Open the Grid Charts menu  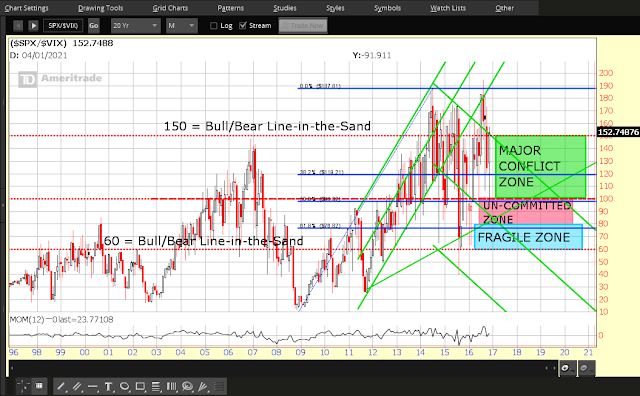click(170, 8)
